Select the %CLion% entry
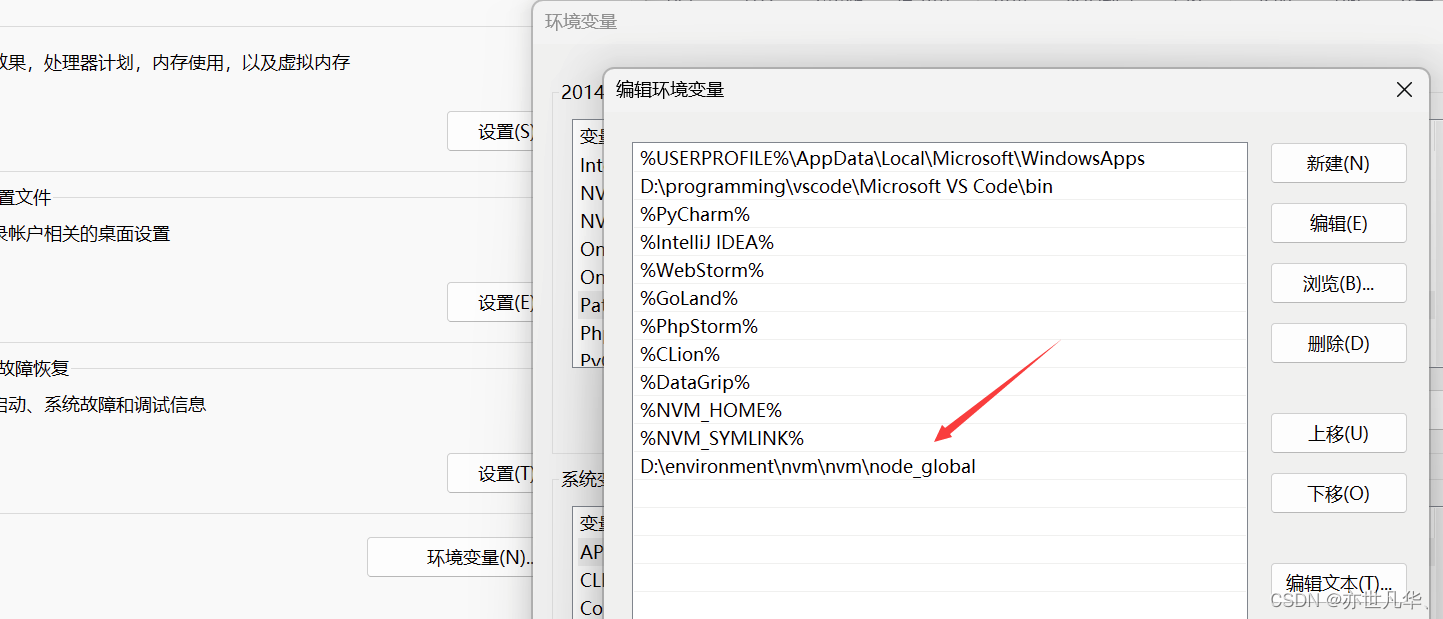The image size is (1443, 619). tap(940, 355)
